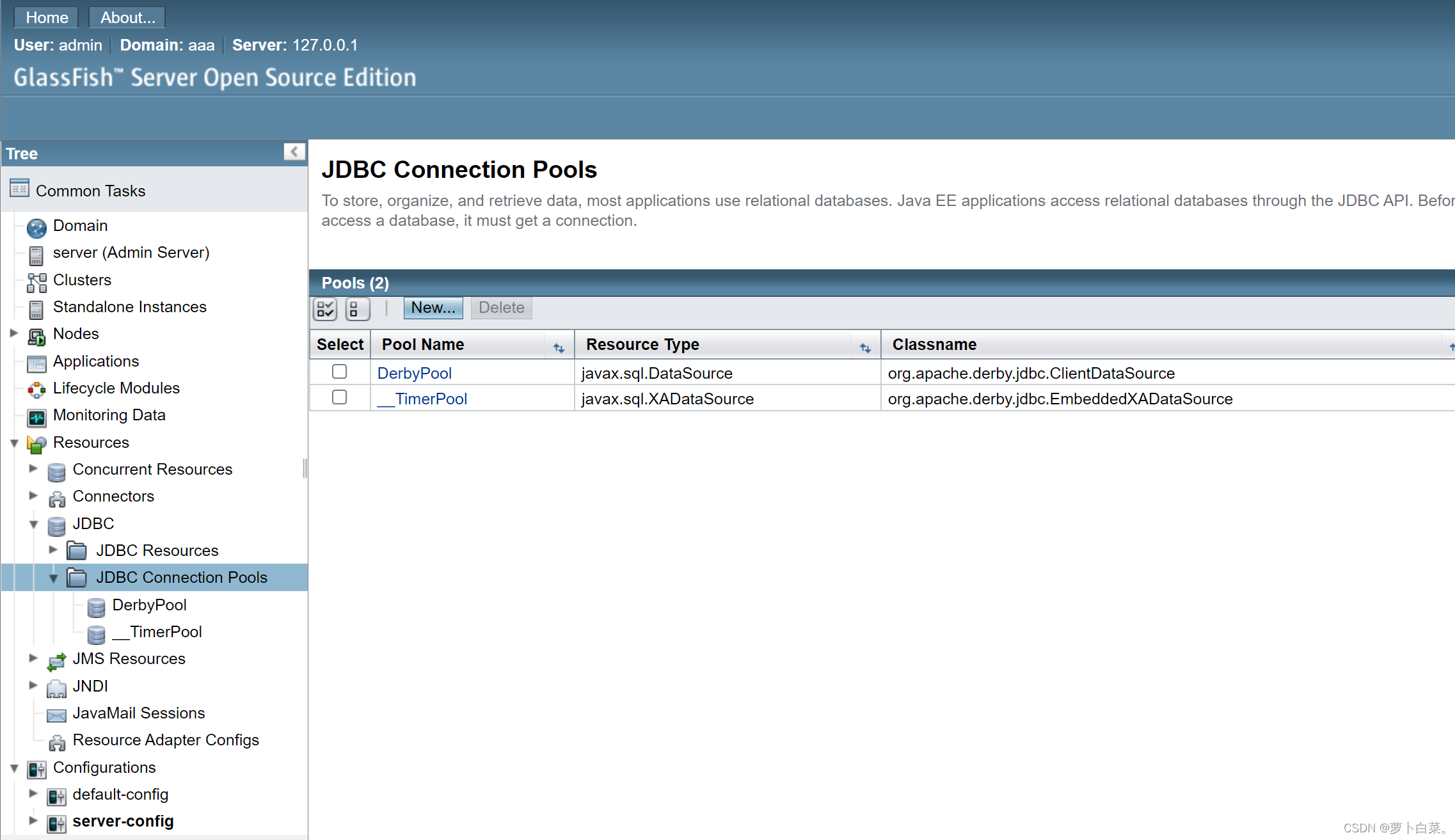Sort the table by Pool Name
The image size is (1455, 840).
pyautogui.click(x=559, y=347)
